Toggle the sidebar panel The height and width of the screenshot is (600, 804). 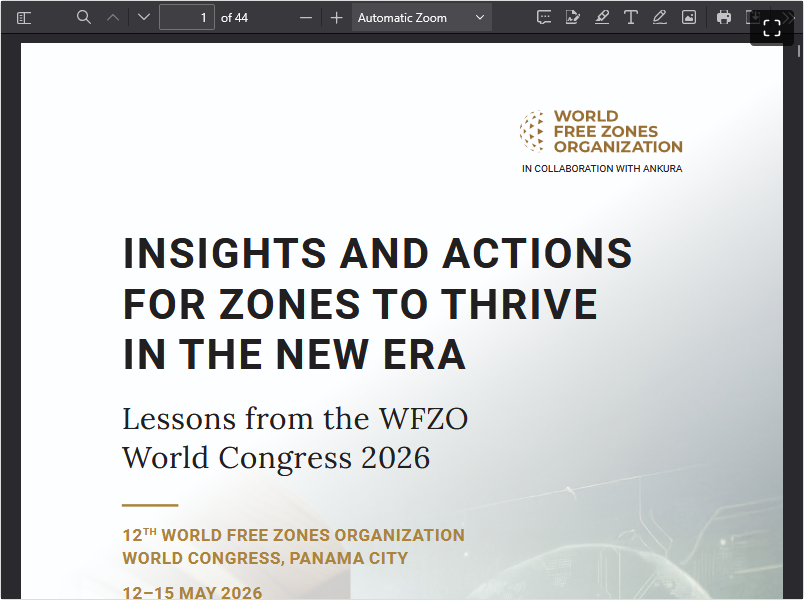(24, 18)
